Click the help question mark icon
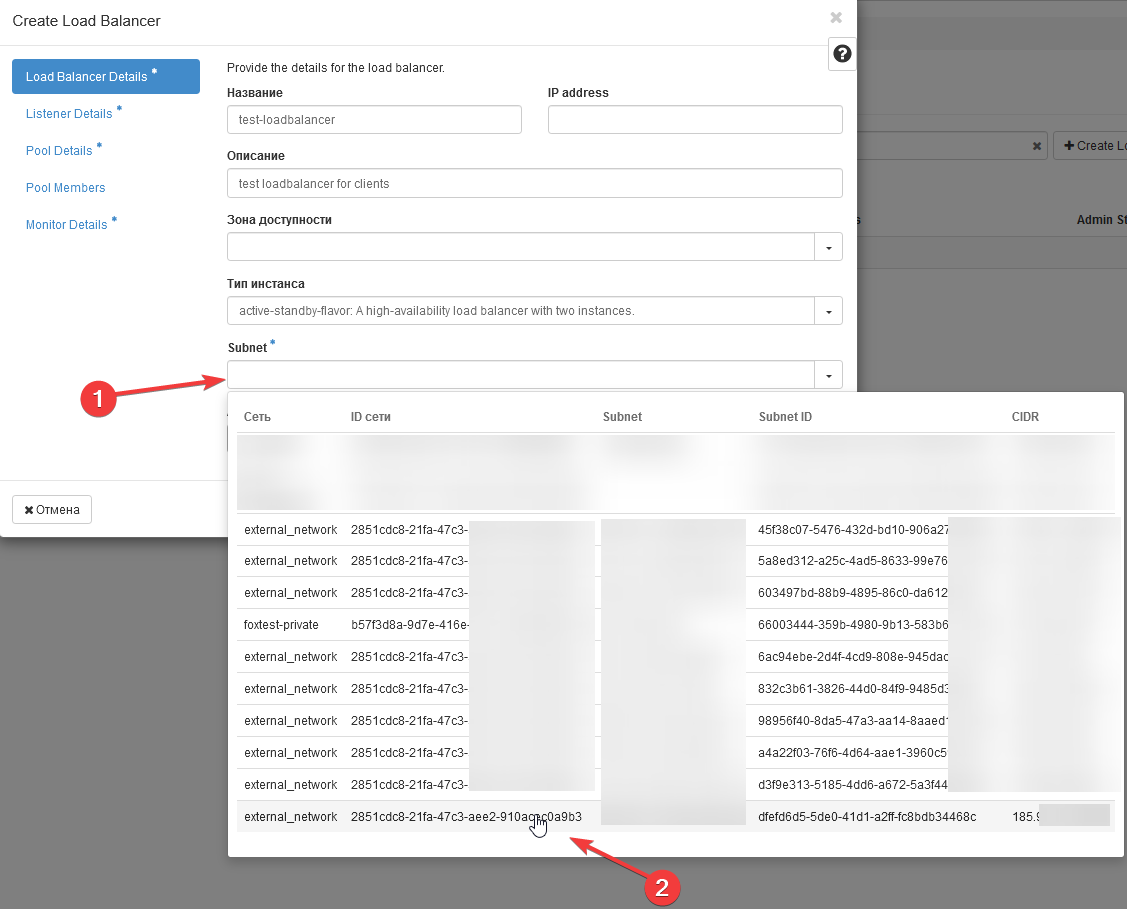This screenshot has width=1127, height=909. coord(842,54)
